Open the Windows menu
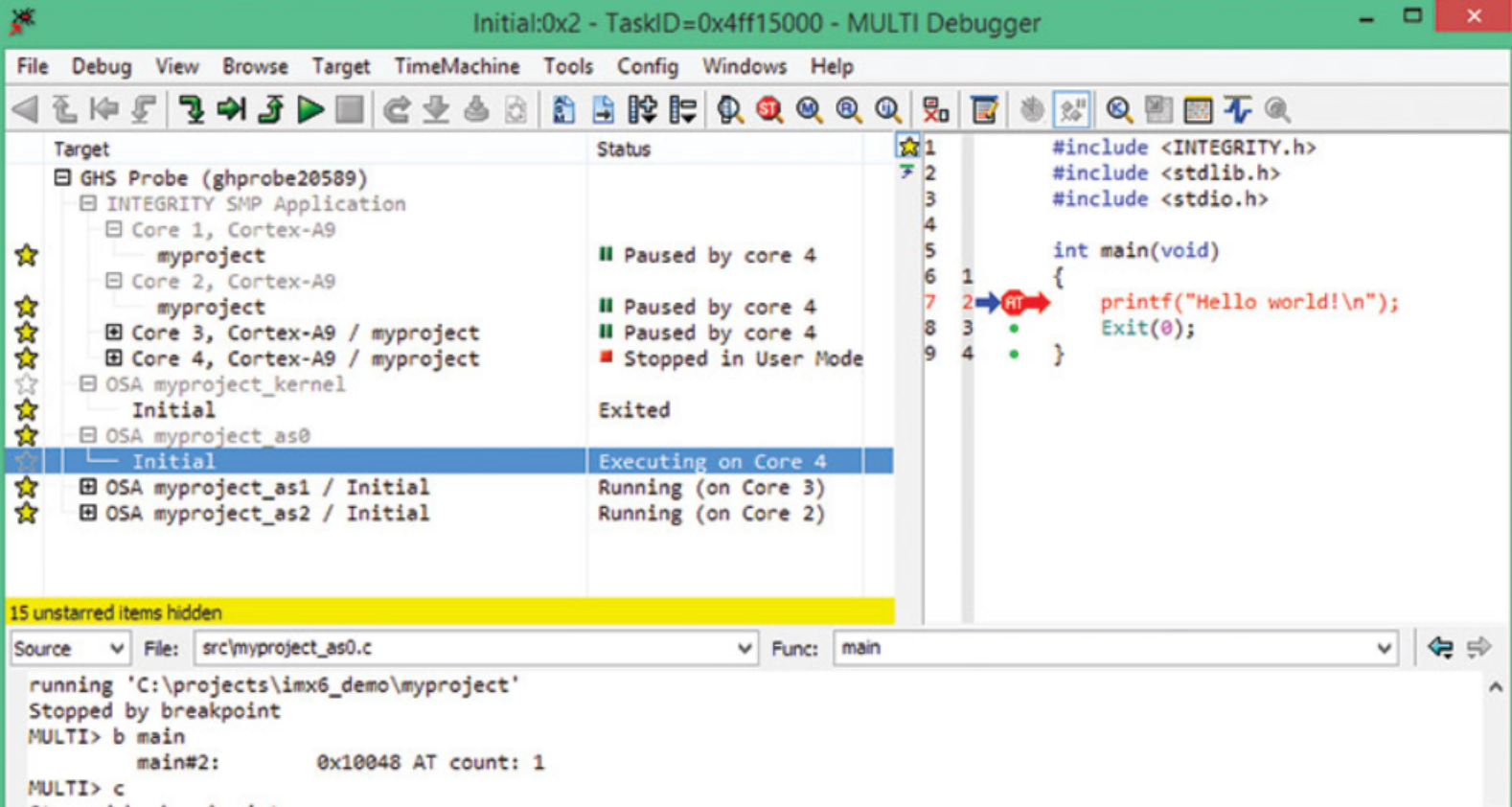Image resolution: width=1512 pixels, height=807 pixels. (745, 67)
